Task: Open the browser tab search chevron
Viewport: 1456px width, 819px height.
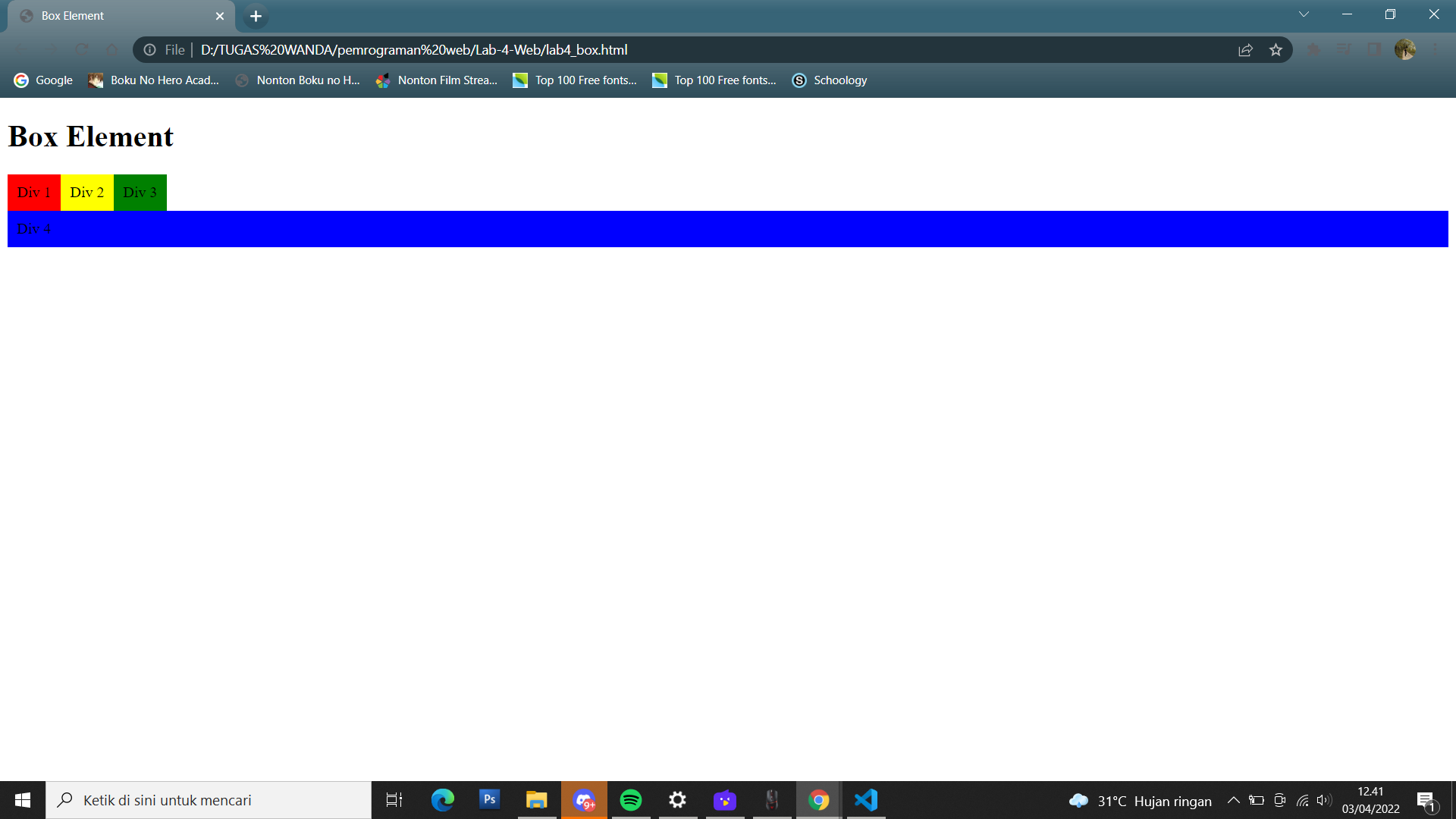Action: [1303, 14]
